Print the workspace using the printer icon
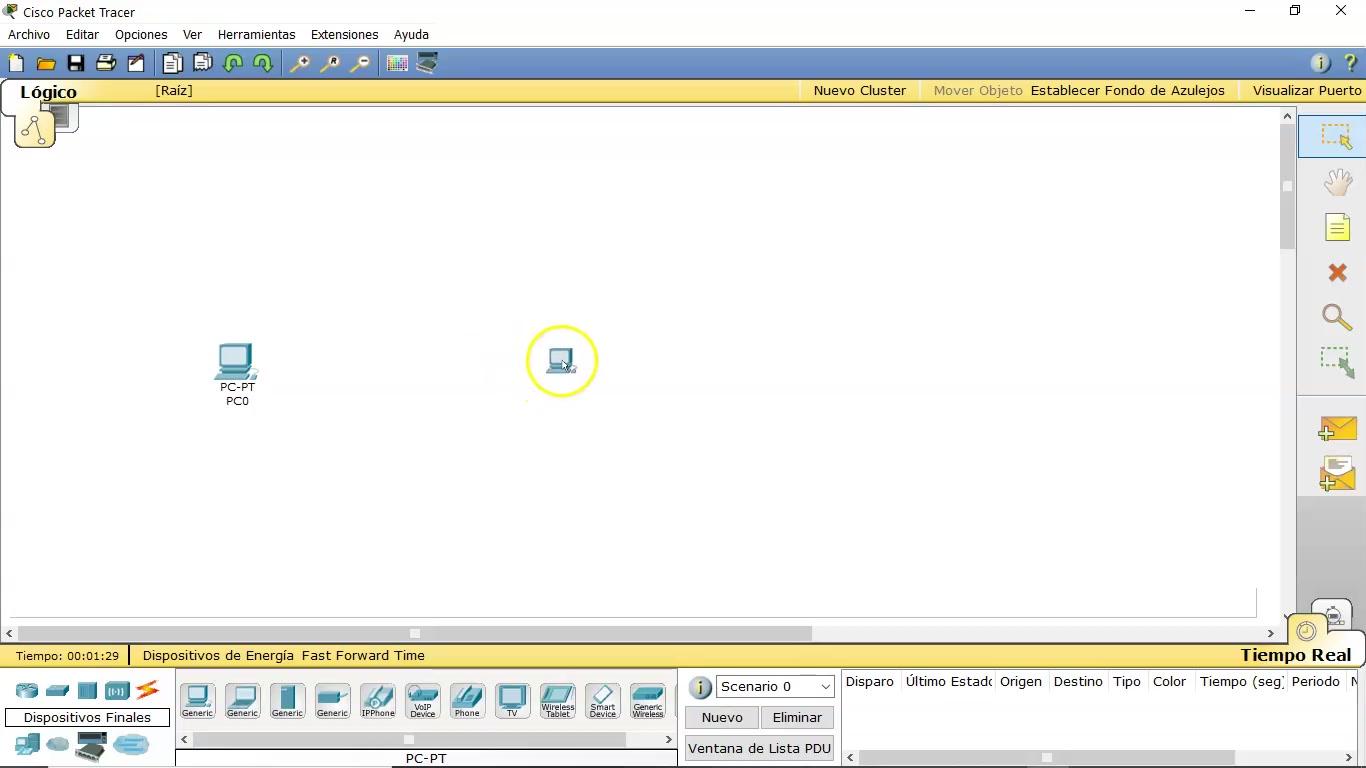Viewport: 1366px width, 768px height. (106, 63)
